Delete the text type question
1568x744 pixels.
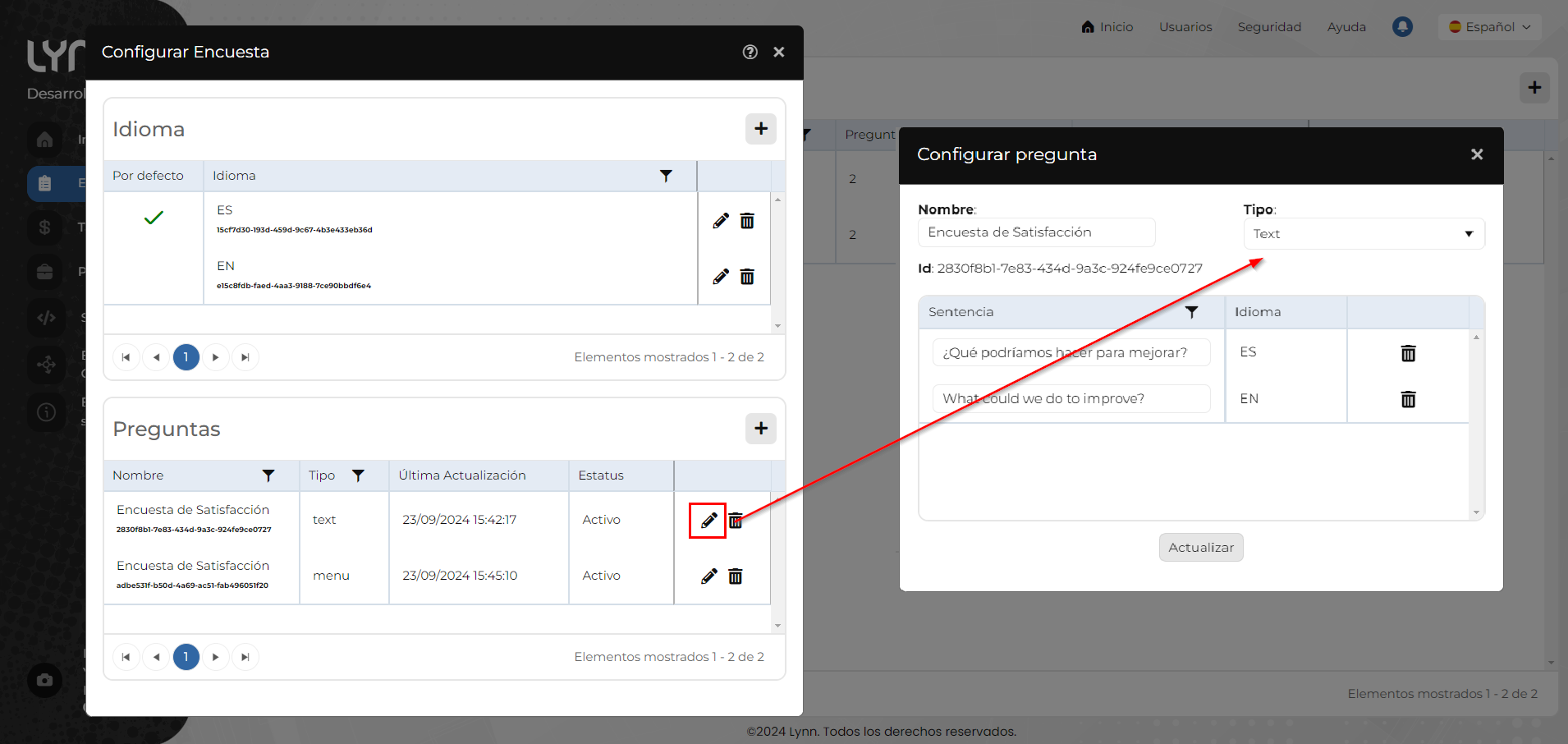click(x=736, y=521)
